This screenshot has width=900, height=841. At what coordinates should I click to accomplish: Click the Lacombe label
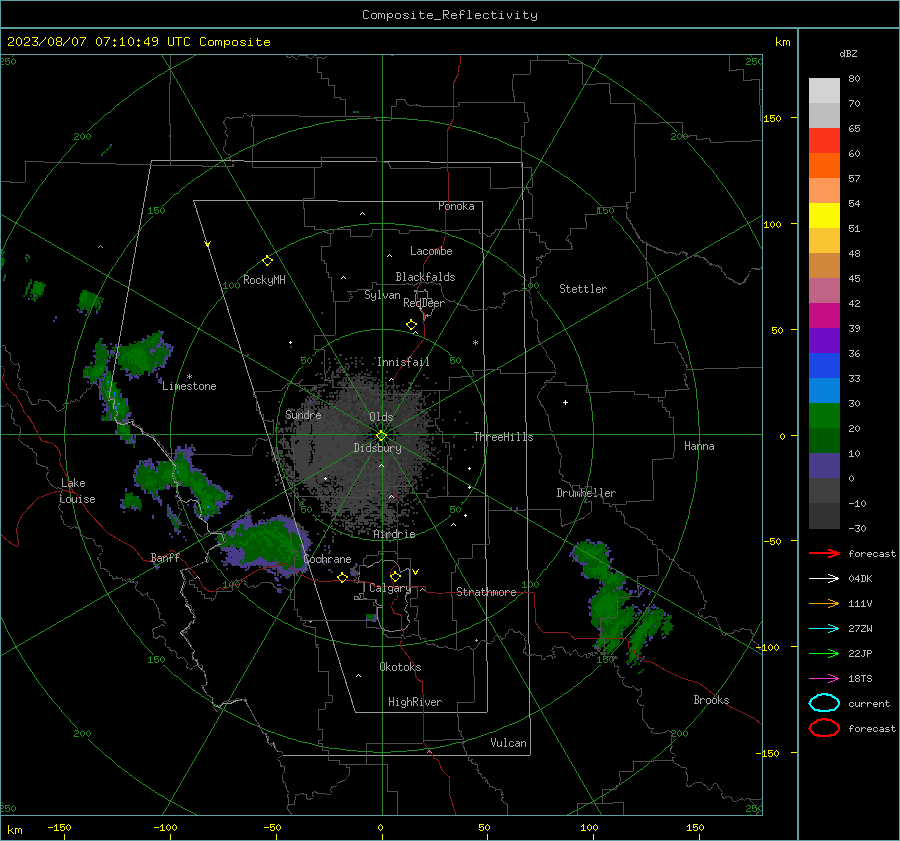pyautogui.click(x=431, y=251)
